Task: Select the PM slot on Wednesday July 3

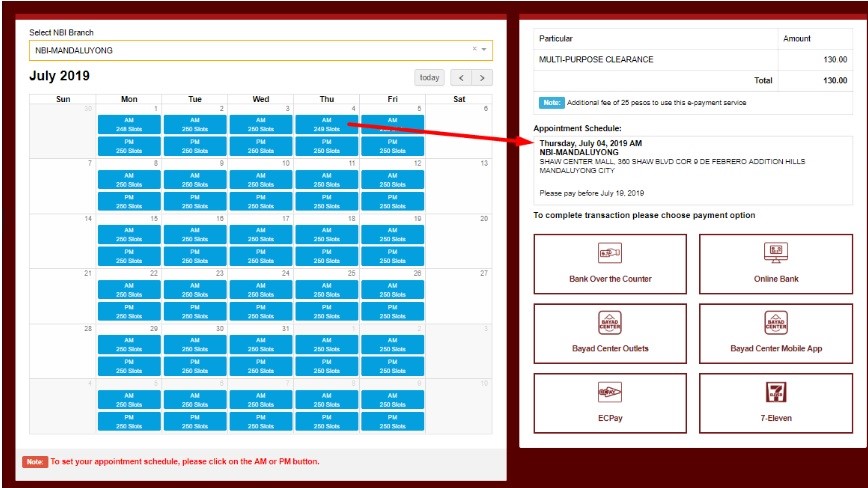Action: [x=261, y=146]
